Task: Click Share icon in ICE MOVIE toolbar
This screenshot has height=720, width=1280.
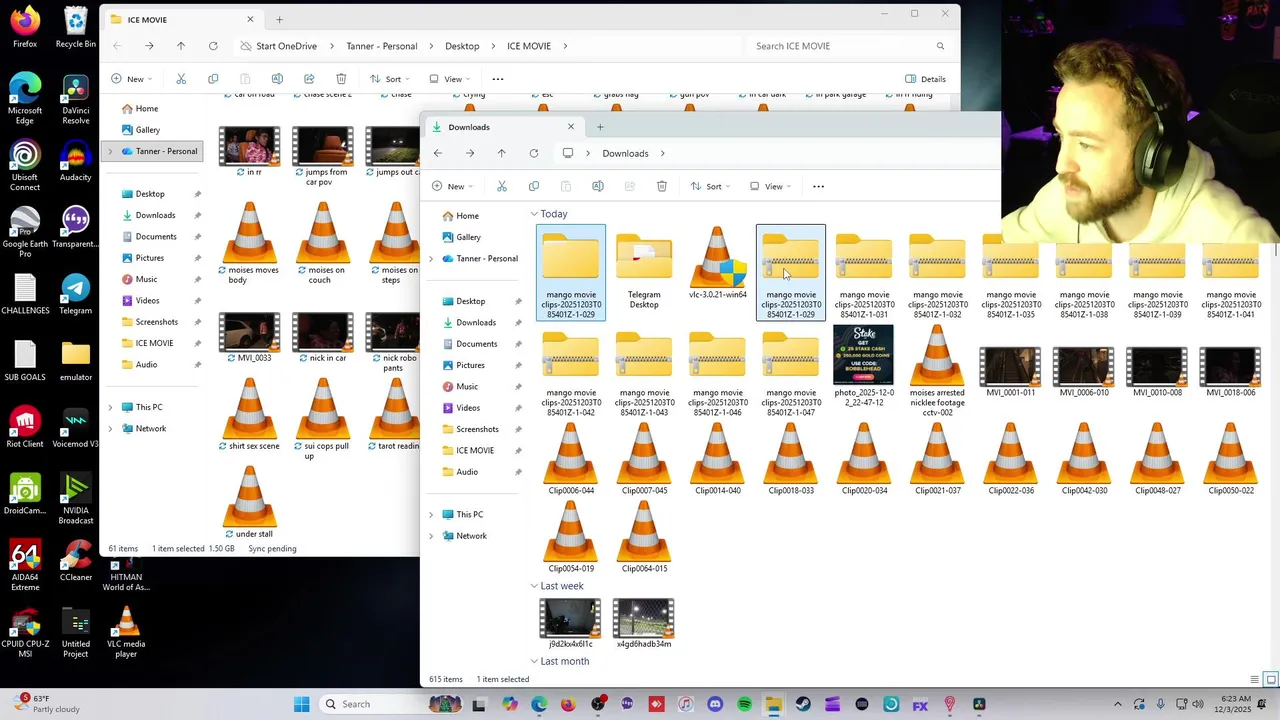Action: 309,79
